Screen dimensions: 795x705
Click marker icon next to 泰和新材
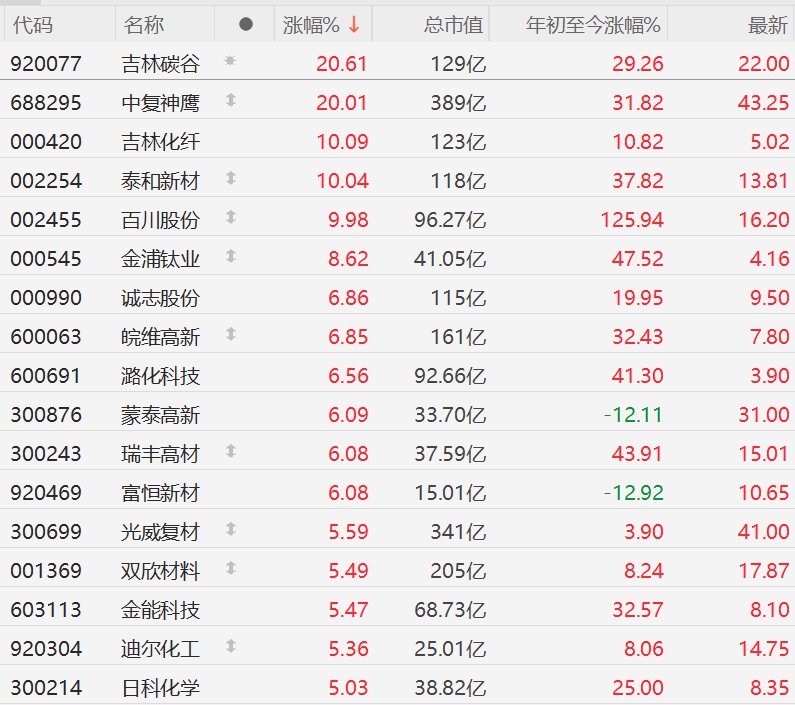(x=231, y=178)
